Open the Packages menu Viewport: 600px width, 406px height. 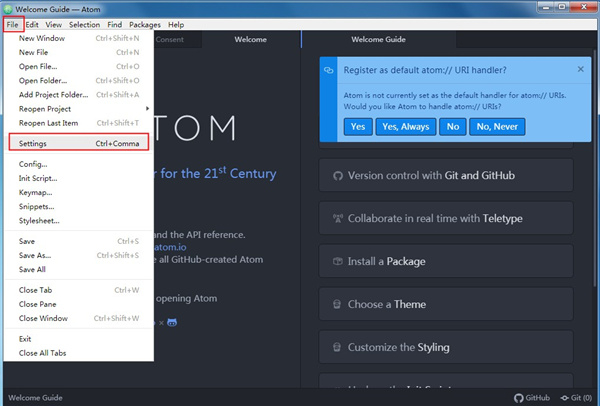pyautogui.click(x=144, y=24)
